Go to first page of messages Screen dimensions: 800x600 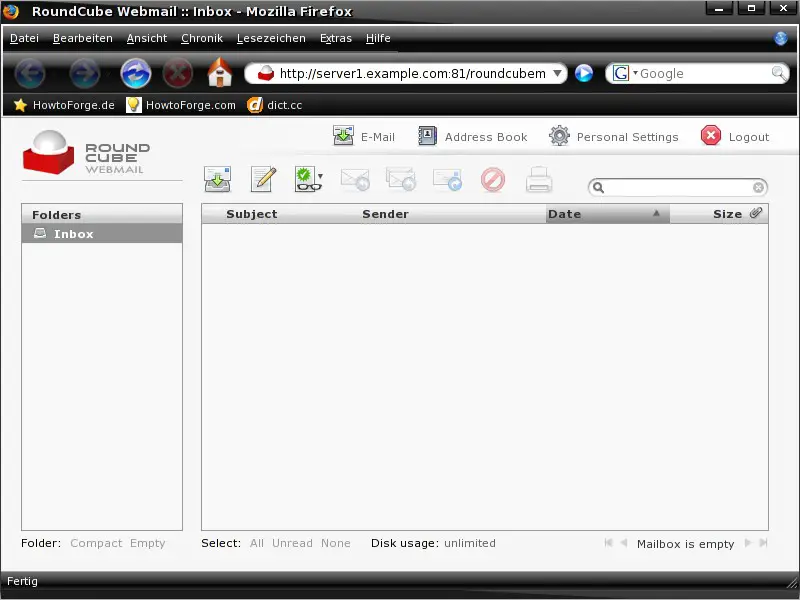(x=608, y=543)
